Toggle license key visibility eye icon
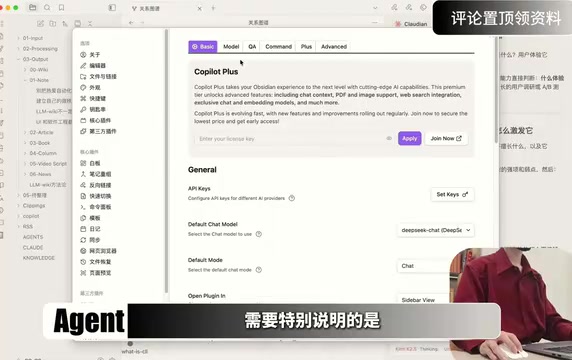The height and width of the screenshot is (360, 572). click(x=389, y=139)
